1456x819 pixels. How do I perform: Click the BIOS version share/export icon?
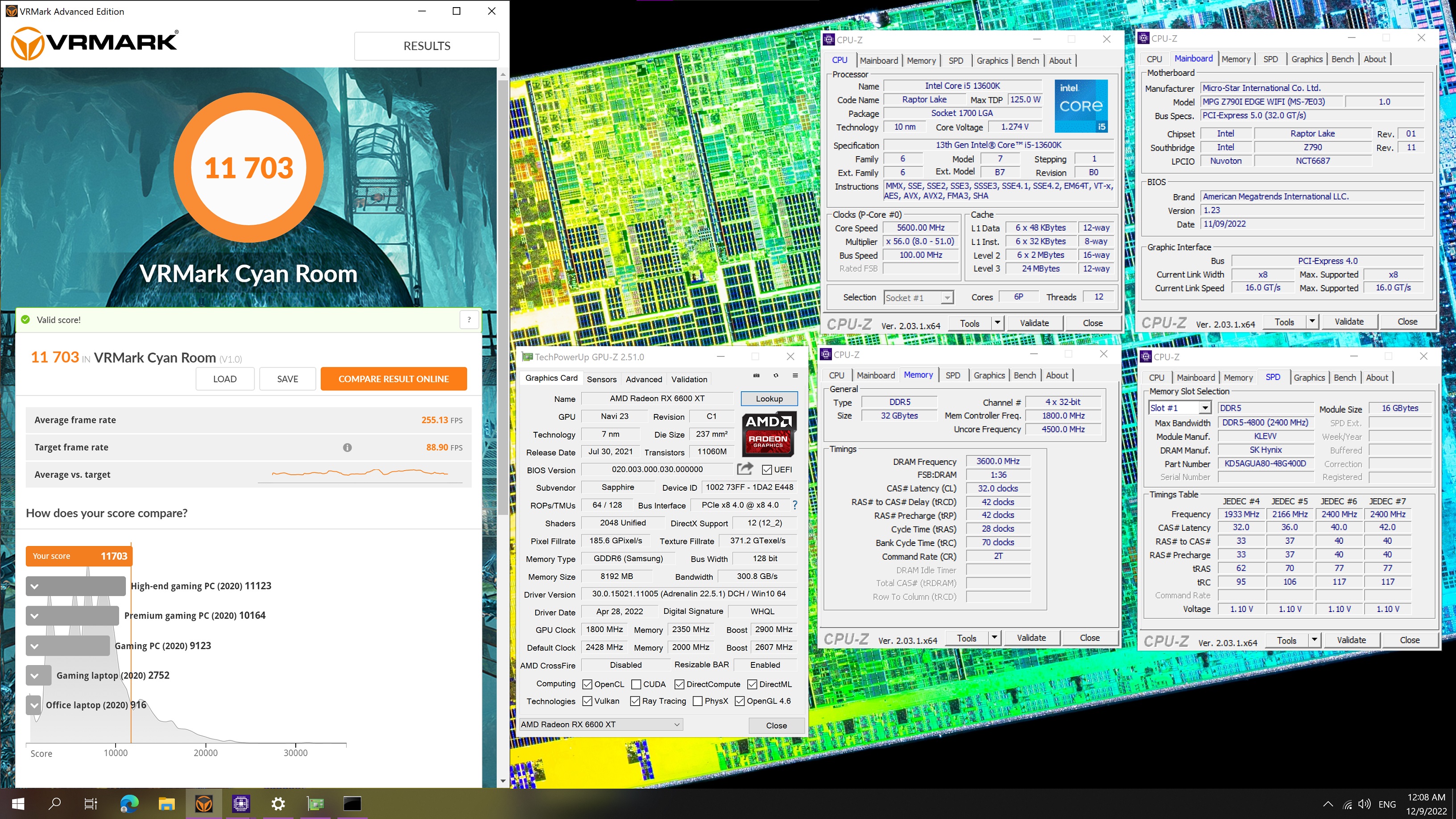(x=745, y=468)
